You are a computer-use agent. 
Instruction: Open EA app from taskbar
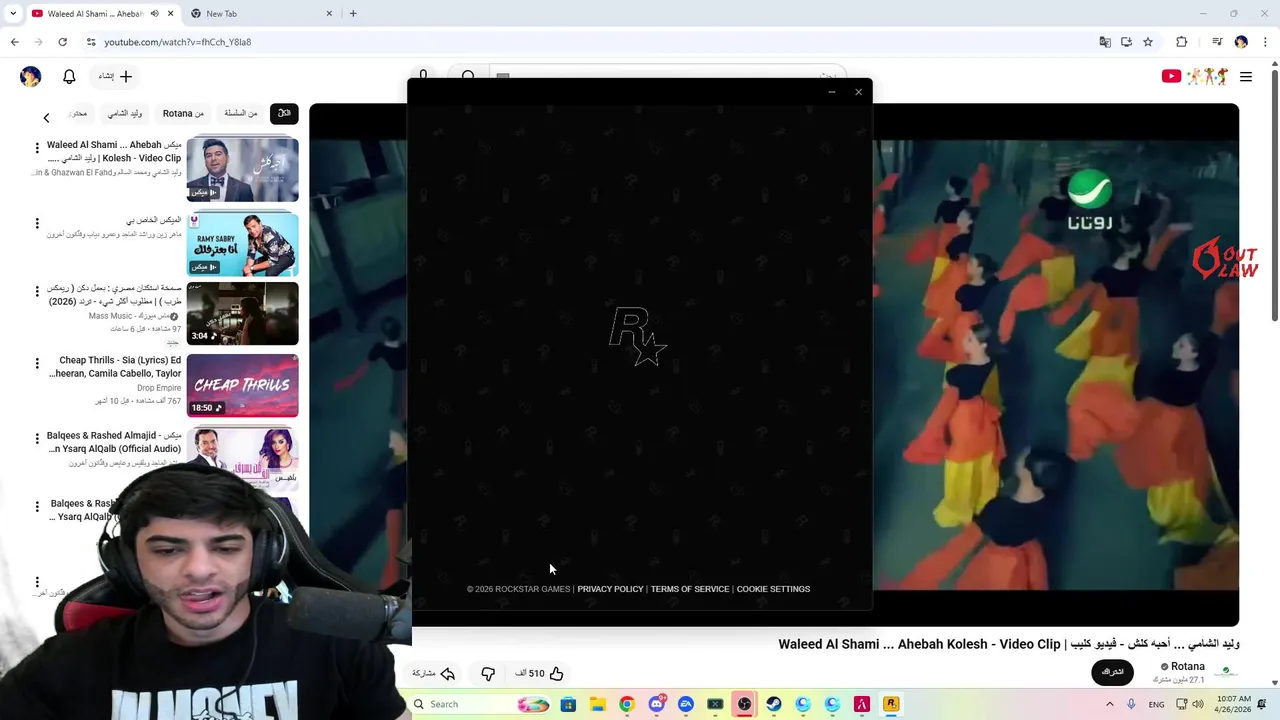686,704
